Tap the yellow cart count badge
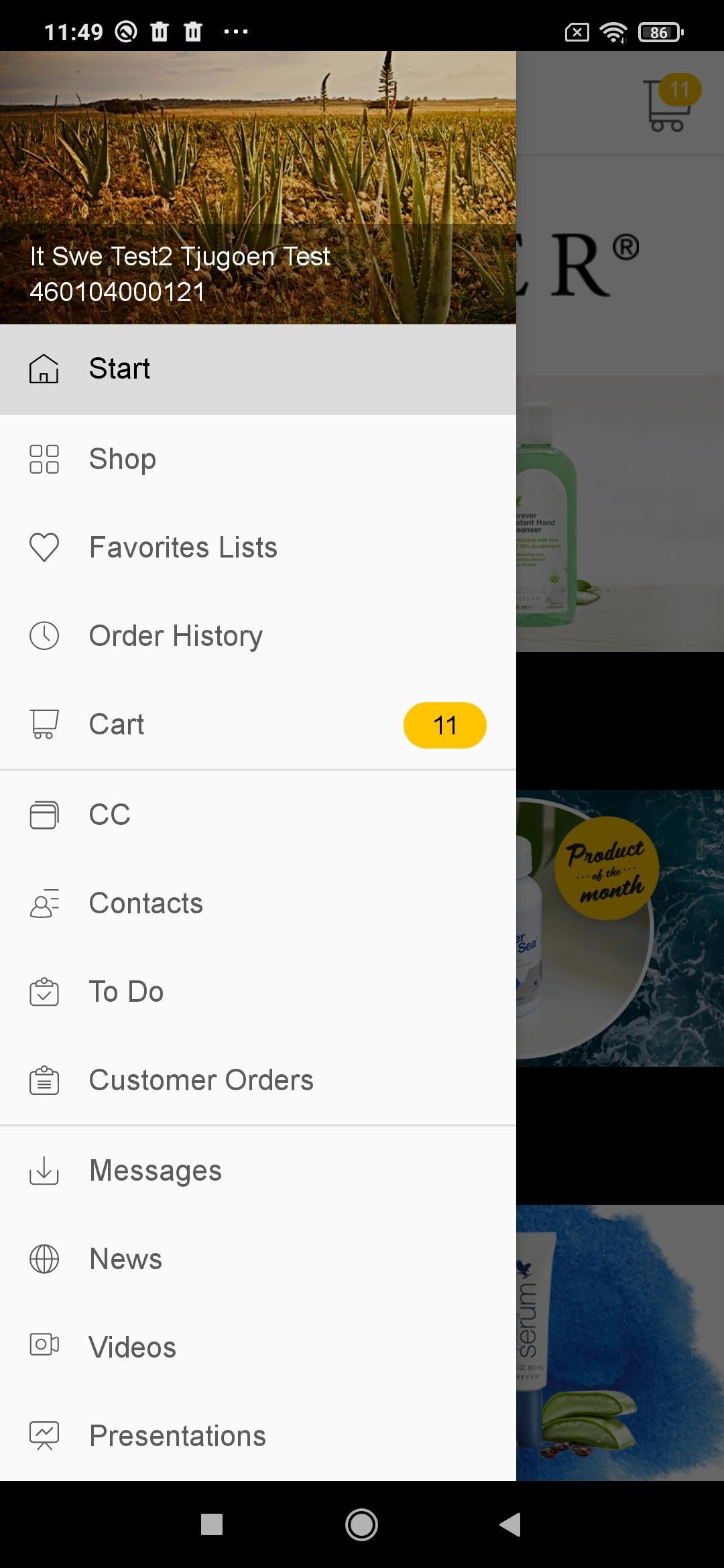This screenshot has width=724, height=1568. 444,725
